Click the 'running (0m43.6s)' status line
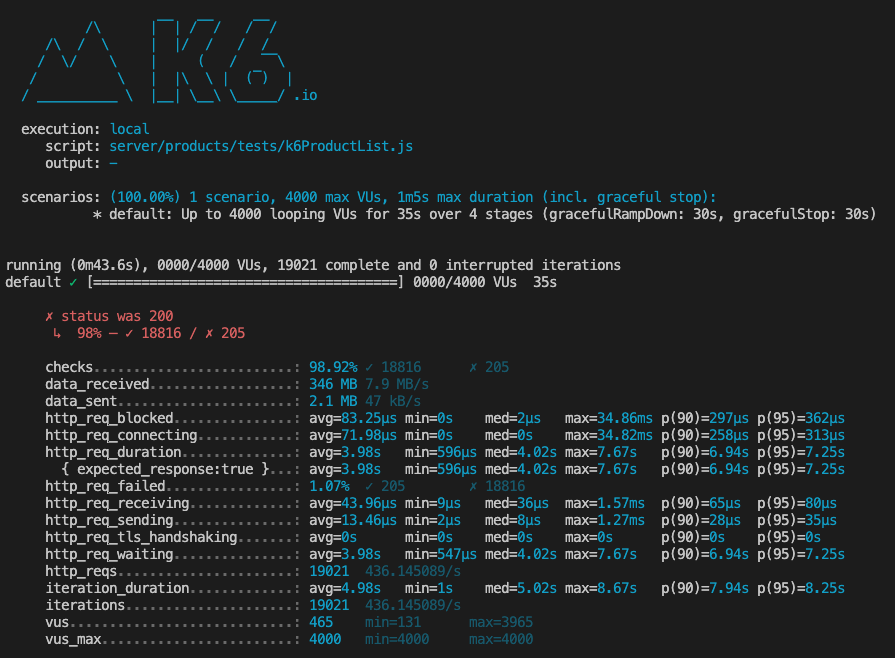The width and height of the screenshot is (895, 658). pyautogui.click(x=313, y=265)
